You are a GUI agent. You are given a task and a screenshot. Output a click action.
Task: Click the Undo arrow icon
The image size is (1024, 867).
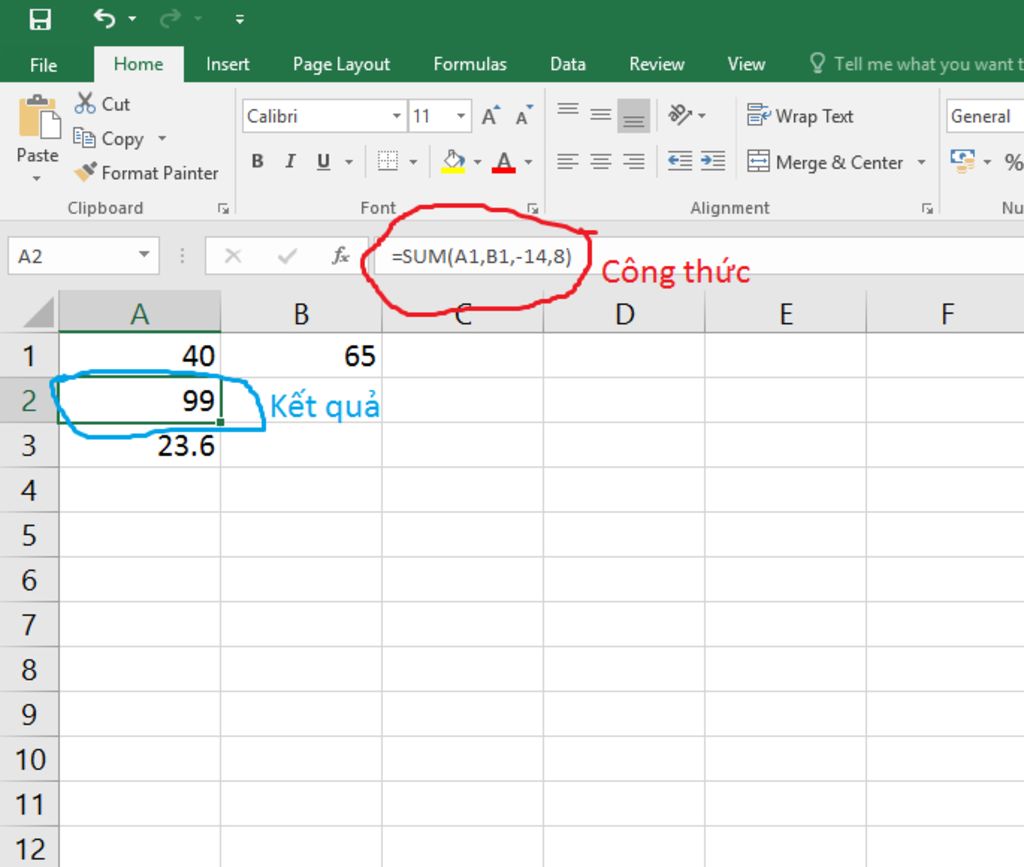[x=104, y=18]
